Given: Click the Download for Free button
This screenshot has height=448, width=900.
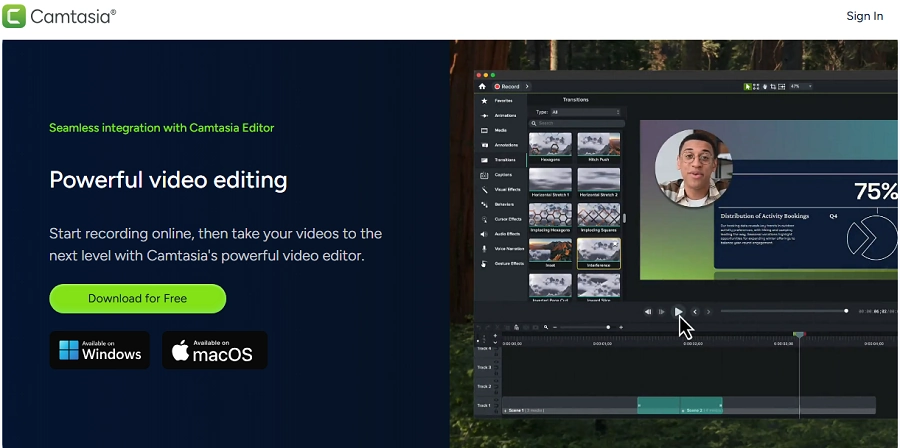Looking at the screenshot, I should pos(138,298).
